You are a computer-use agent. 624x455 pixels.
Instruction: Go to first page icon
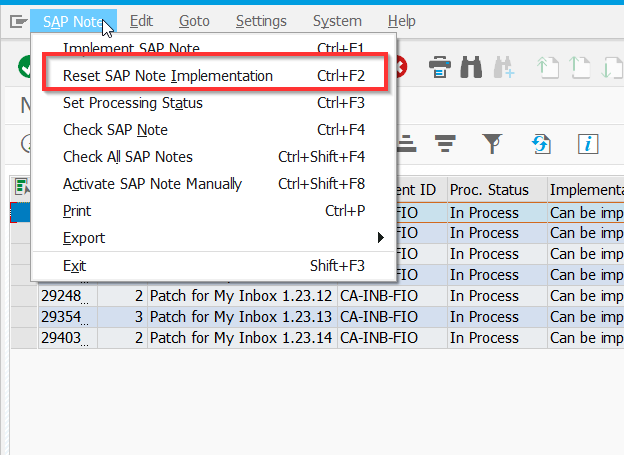coord(548,67)
